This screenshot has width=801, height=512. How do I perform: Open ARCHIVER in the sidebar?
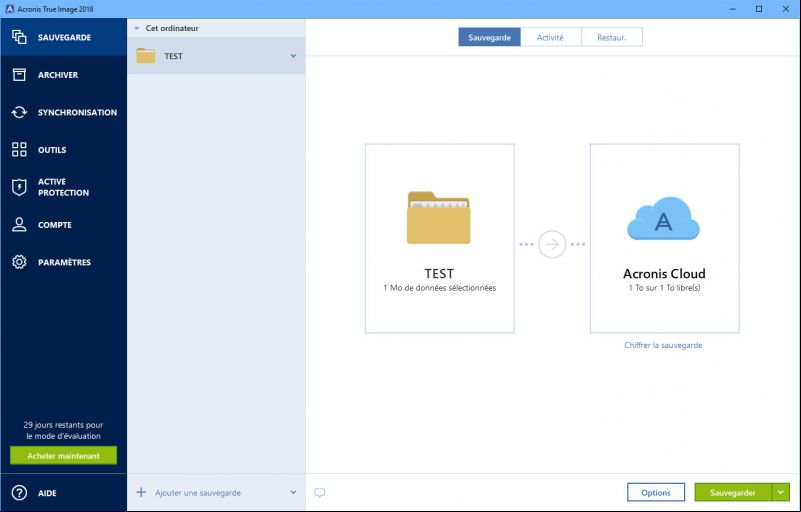point(58,75)
